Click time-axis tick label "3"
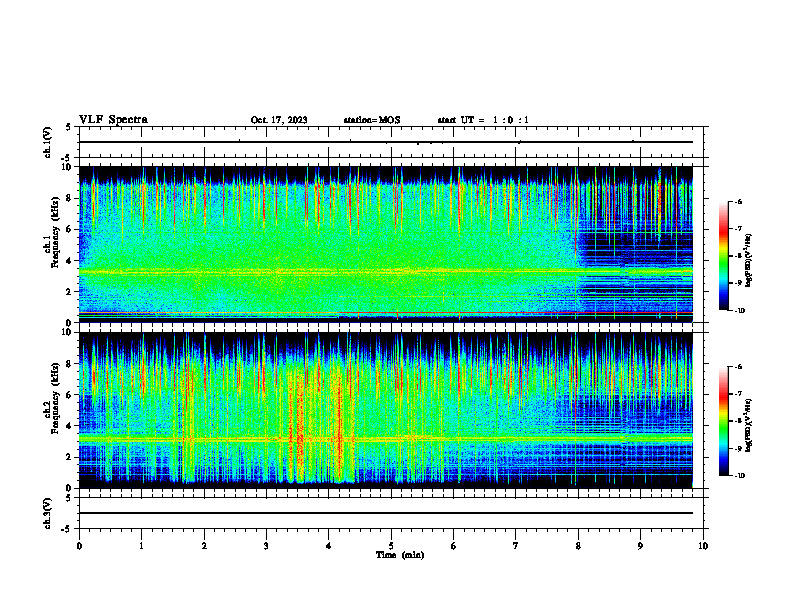The width and height of the screenshot is (792, 612). pos(266,546)
